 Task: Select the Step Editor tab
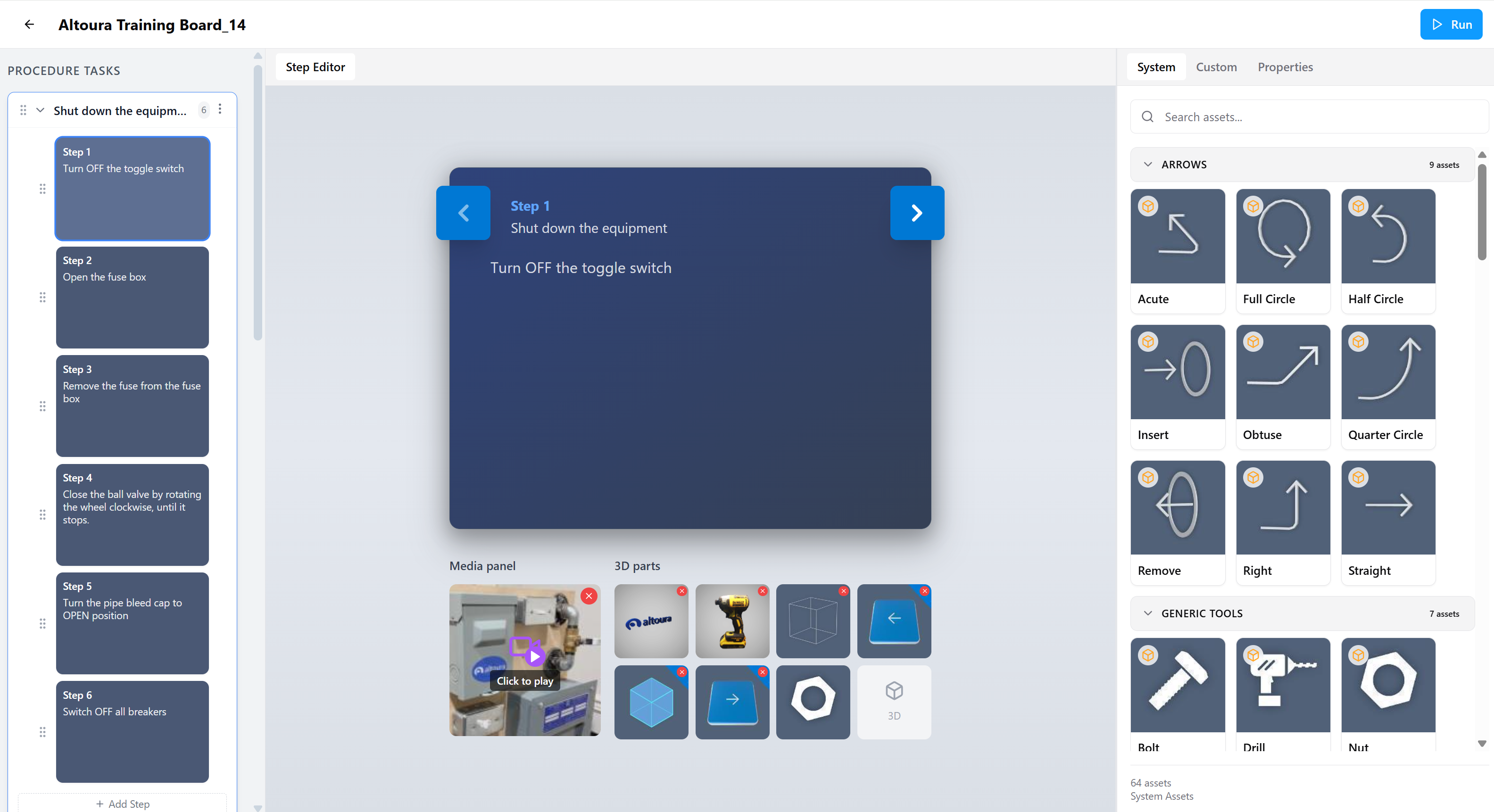(315, 66)
